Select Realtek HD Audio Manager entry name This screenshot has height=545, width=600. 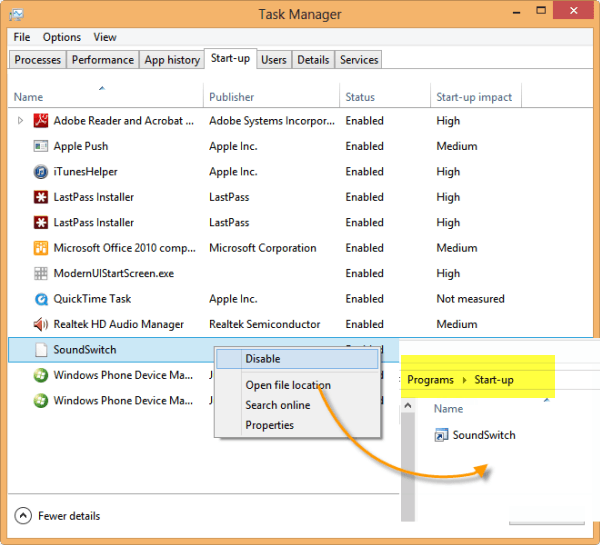[x=119, y=324]
